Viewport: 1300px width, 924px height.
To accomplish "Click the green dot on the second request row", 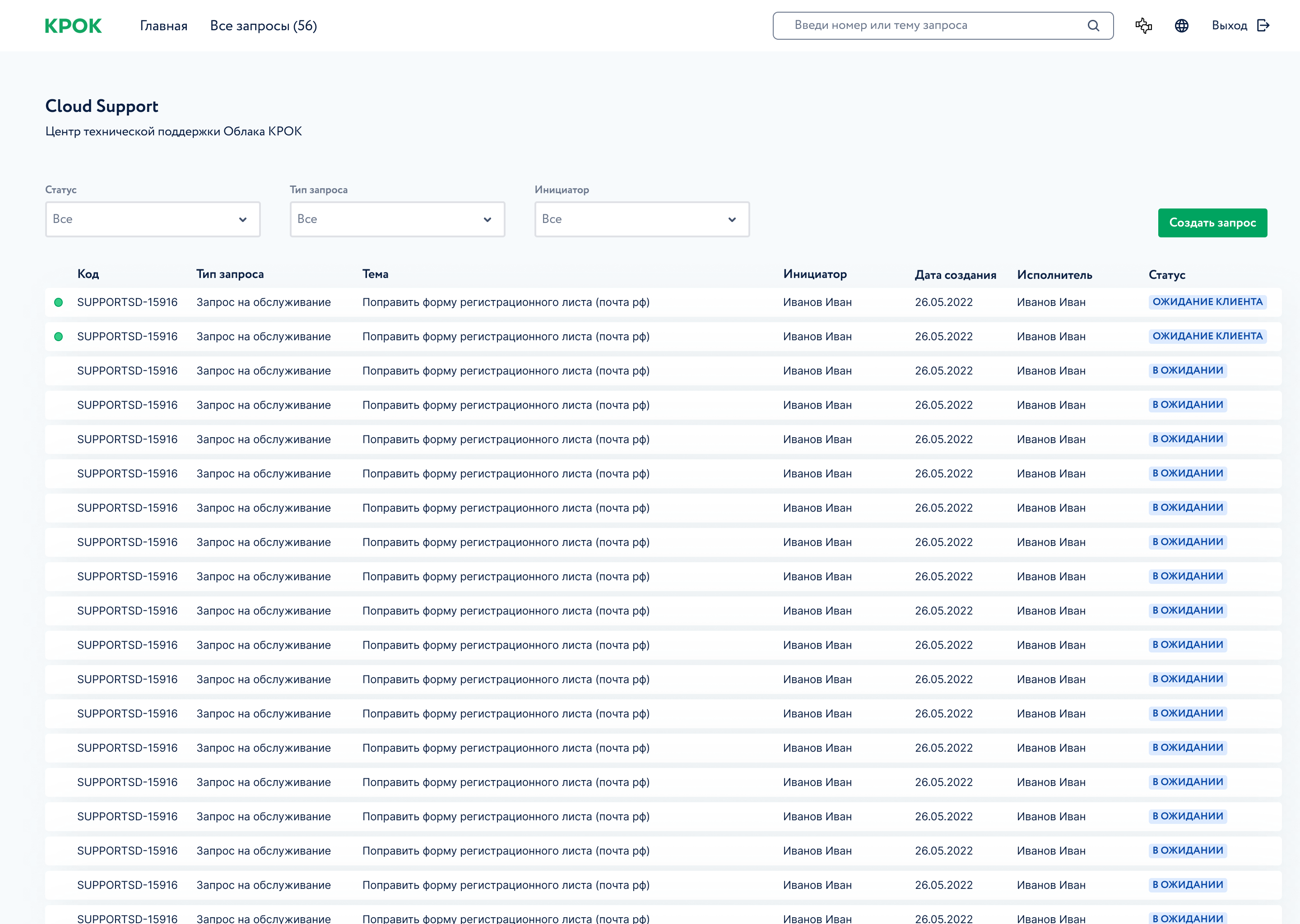I will (x=59, y=337).
